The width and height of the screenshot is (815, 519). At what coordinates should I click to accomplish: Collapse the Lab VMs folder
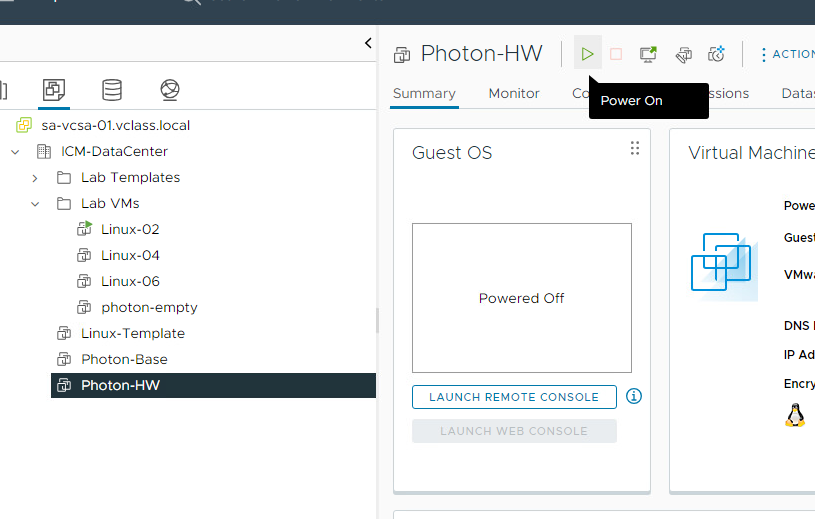coord(35,204)
